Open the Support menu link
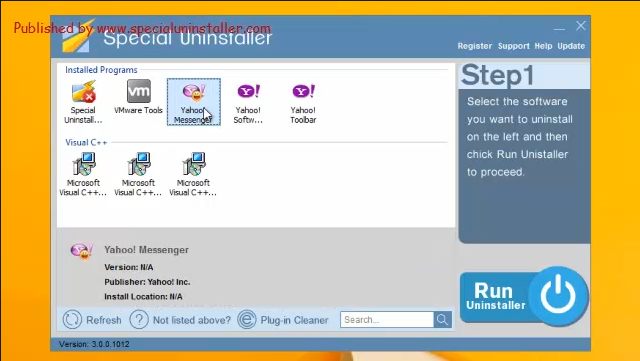The width and height of the screenshot is (640, 361). click(513, 46)
